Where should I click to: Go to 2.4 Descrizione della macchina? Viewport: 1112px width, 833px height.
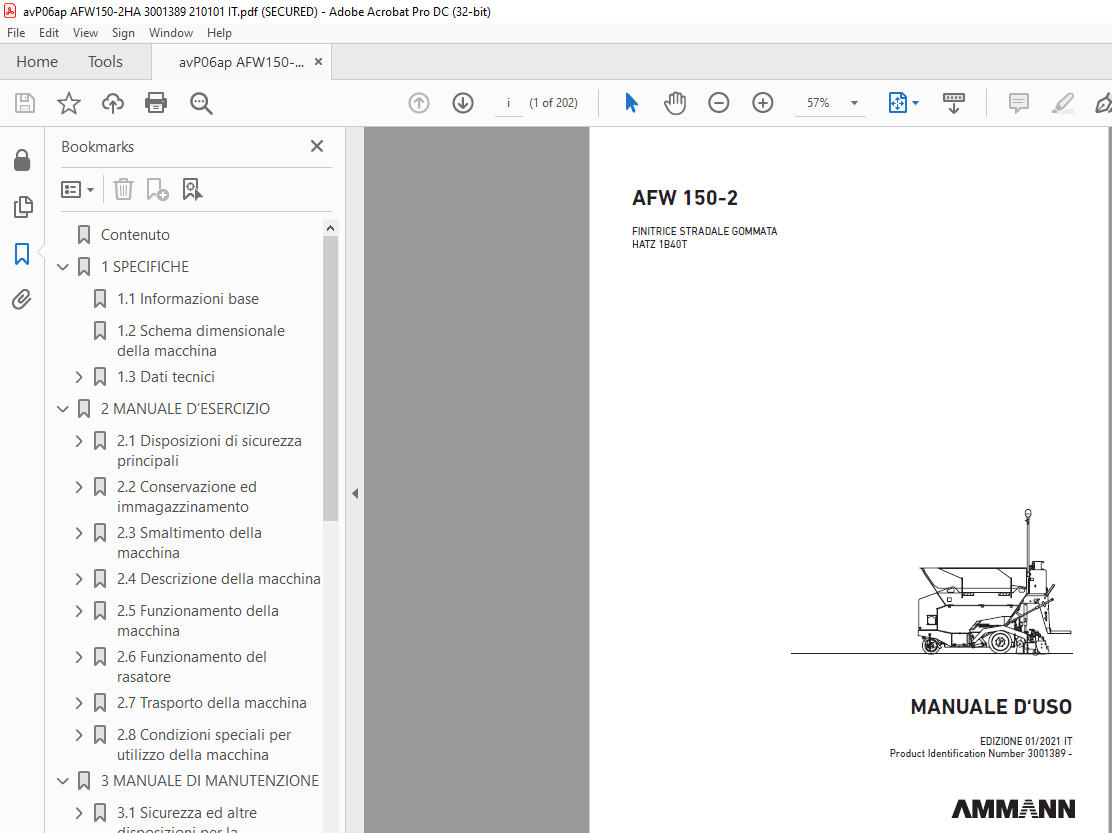pyautogui.click(x=218, y=579)
